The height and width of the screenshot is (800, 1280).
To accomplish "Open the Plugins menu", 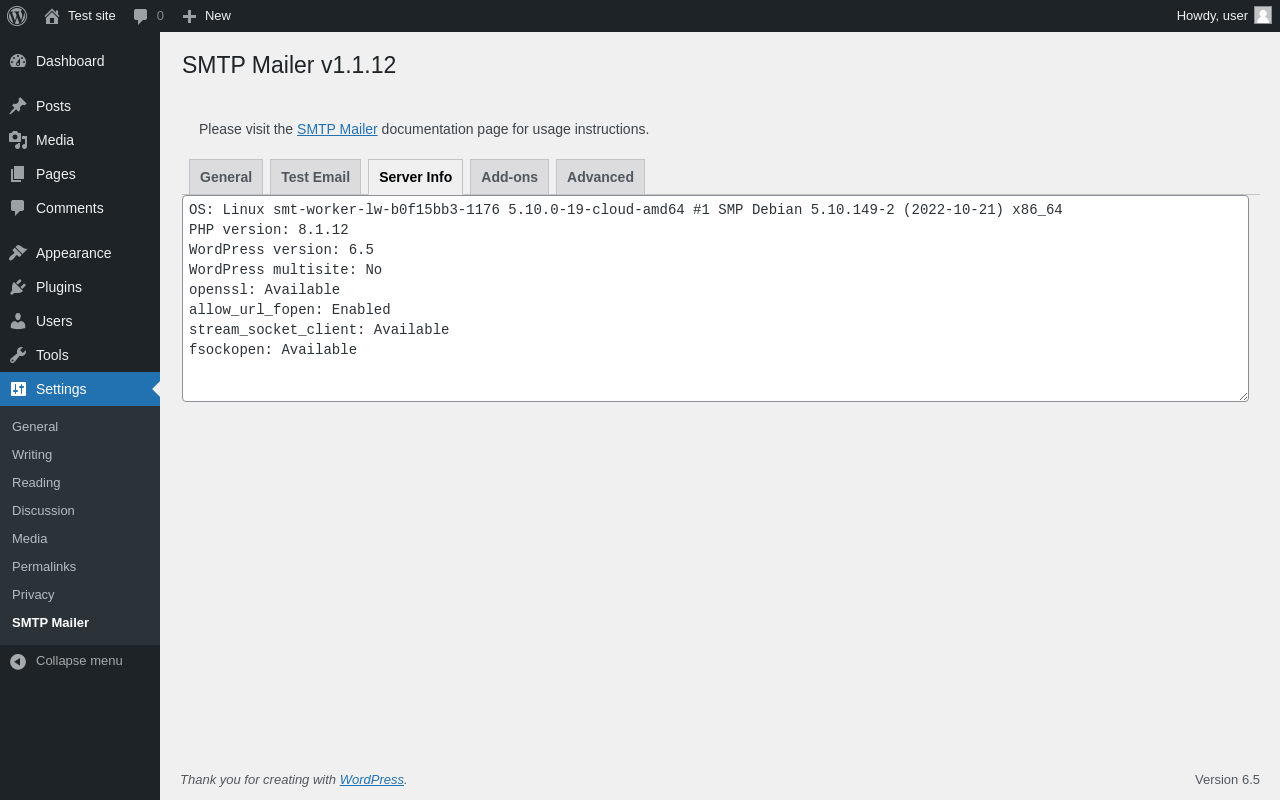I will pyautogui.click(x=80, y=287).
